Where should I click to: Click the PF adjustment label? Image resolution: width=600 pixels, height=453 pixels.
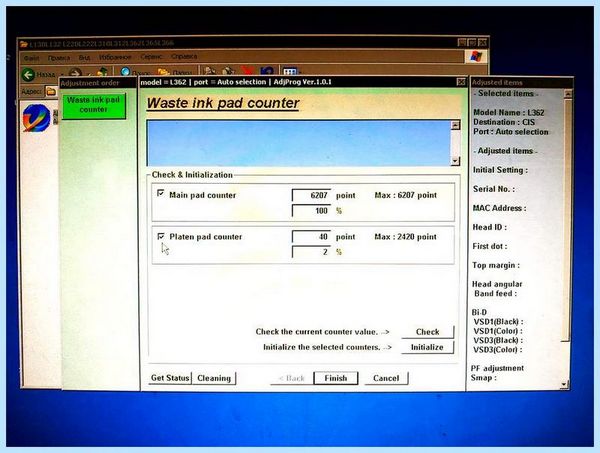497,368
